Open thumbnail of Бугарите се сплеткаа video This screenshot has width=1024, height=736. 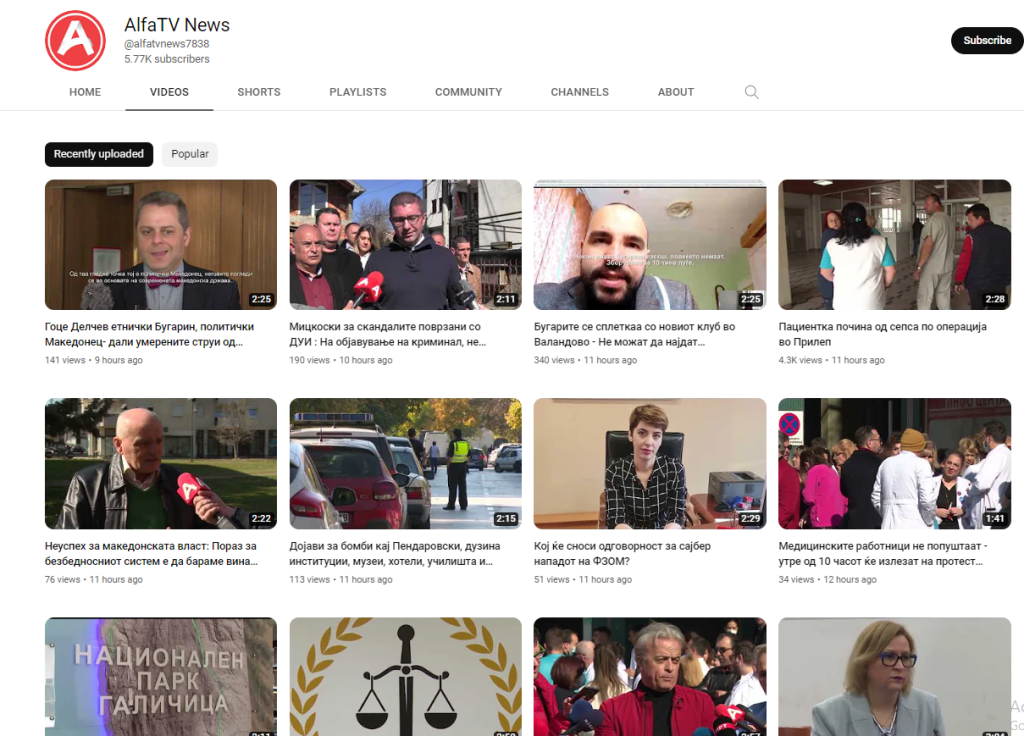[x=650, y=244]
